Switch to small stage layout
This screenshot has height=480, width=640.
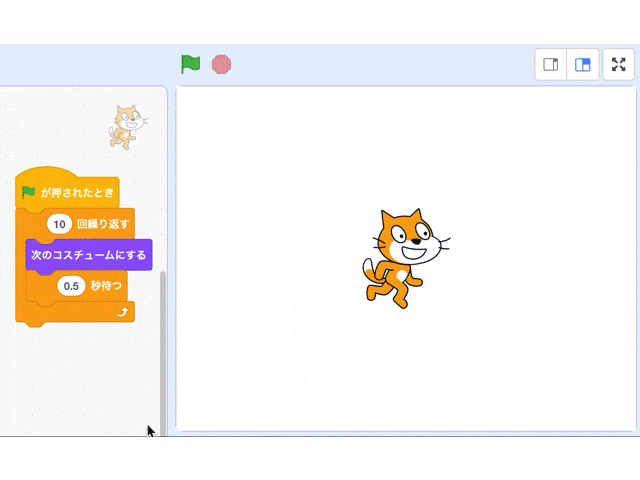pos(551,64)
